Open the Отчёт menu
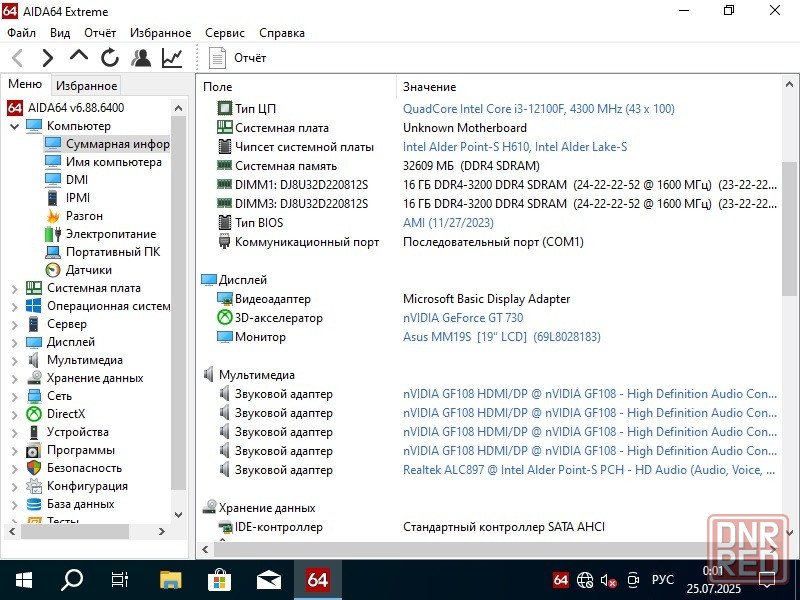Screen dimensions: 800x600 click(100, 33)
